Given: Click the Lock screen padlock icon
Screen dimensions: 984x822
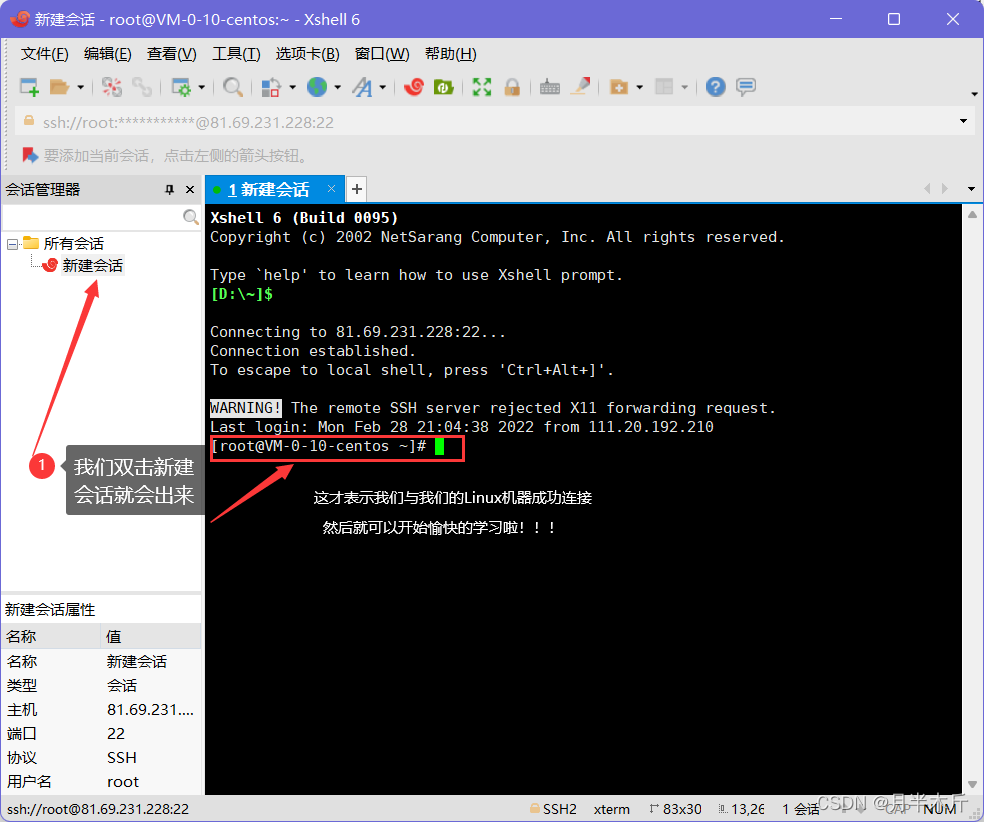Looking at the screenshot, I should pyautogui.click(x=512, y=87).
